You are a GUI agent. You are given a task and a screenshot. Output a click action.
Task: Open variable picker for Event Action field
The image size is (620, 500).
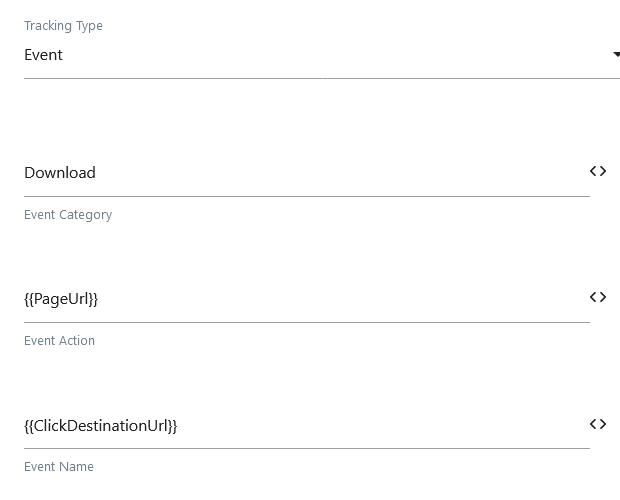[x=598, y=297]
